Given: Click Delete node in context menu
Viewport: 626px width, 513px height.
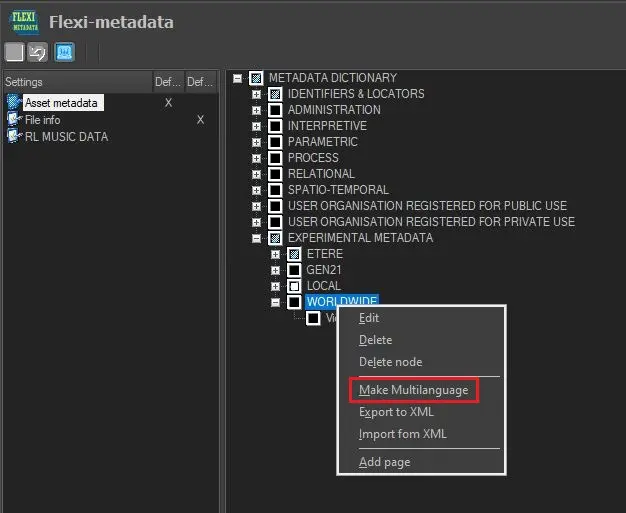Looking at the screenshot, I should [x=390, y=362].
